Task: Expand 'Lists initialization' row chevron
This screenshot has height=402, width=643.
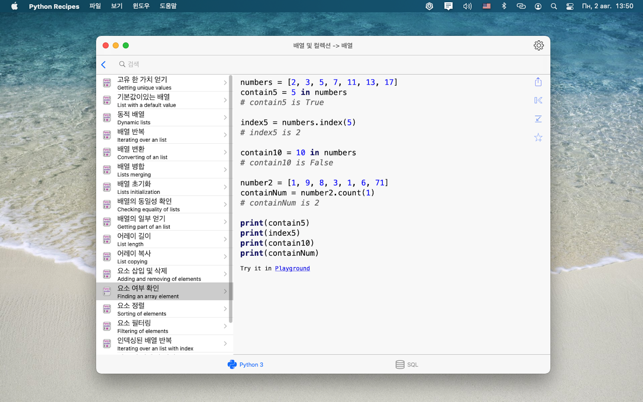Action: tap(225, 187)
